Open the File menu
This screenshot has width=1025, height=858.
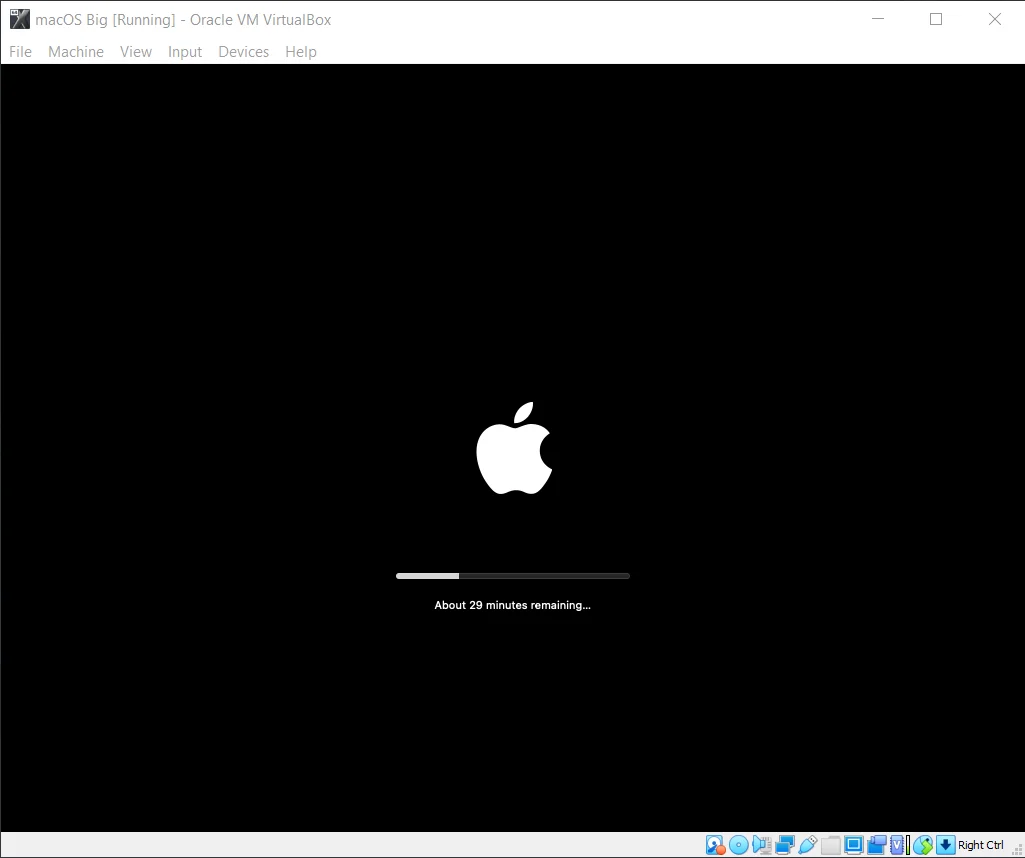[20, 52]
